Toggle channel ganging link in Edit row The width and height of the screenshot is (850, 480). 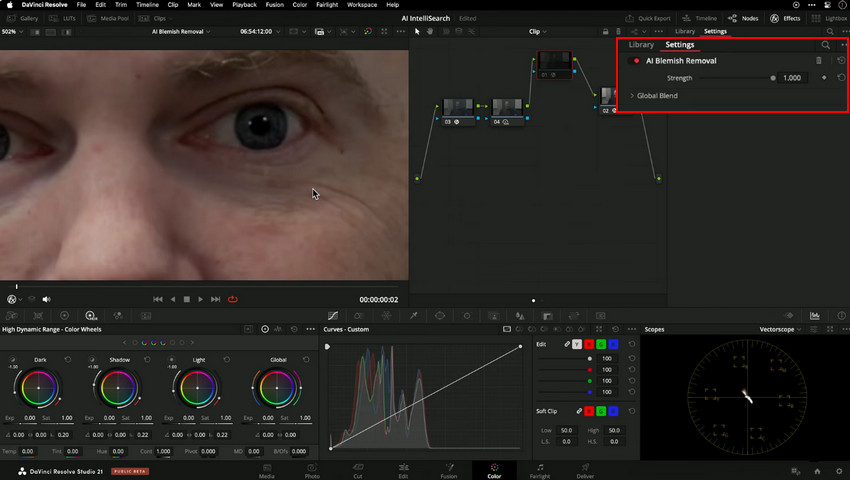[567, 344]
